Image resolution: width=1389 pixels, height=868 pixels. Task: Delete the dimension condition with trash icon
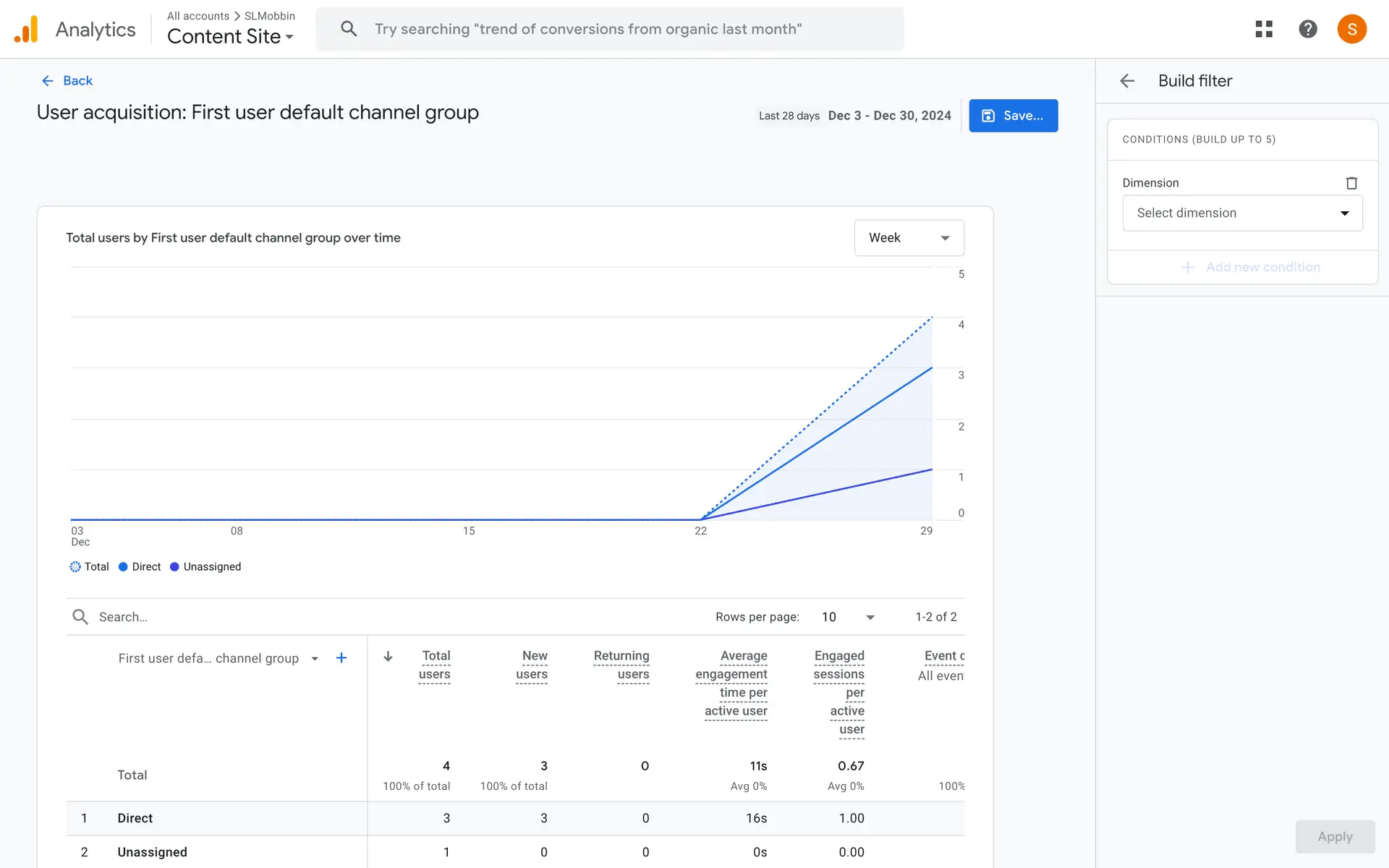tap(1351, 183)
